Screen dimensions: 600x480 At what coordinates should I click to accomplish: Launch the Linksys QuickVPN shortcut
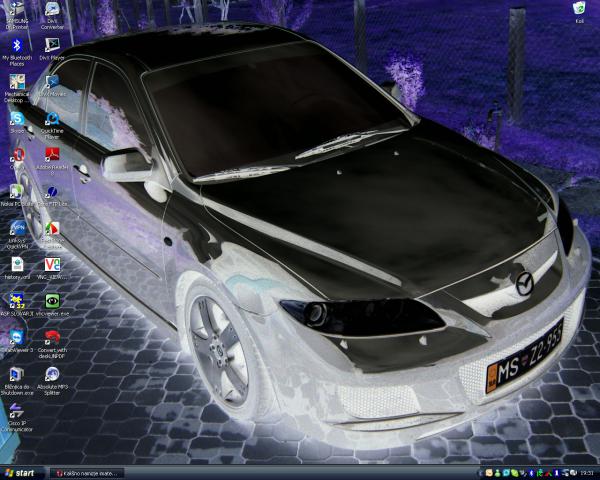pos(17,228)
